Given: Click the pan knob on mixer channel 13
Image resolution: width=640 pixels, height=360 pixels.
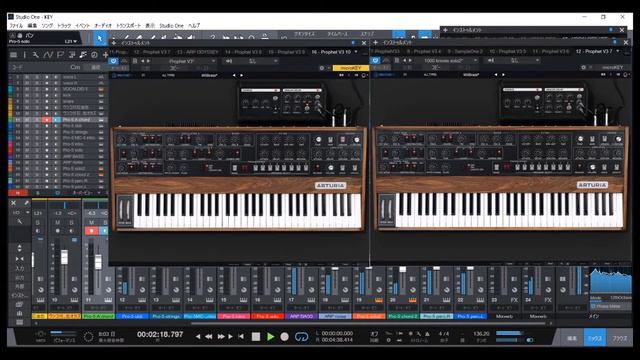Looking at the screenshot, I should [x=176, y=290].
